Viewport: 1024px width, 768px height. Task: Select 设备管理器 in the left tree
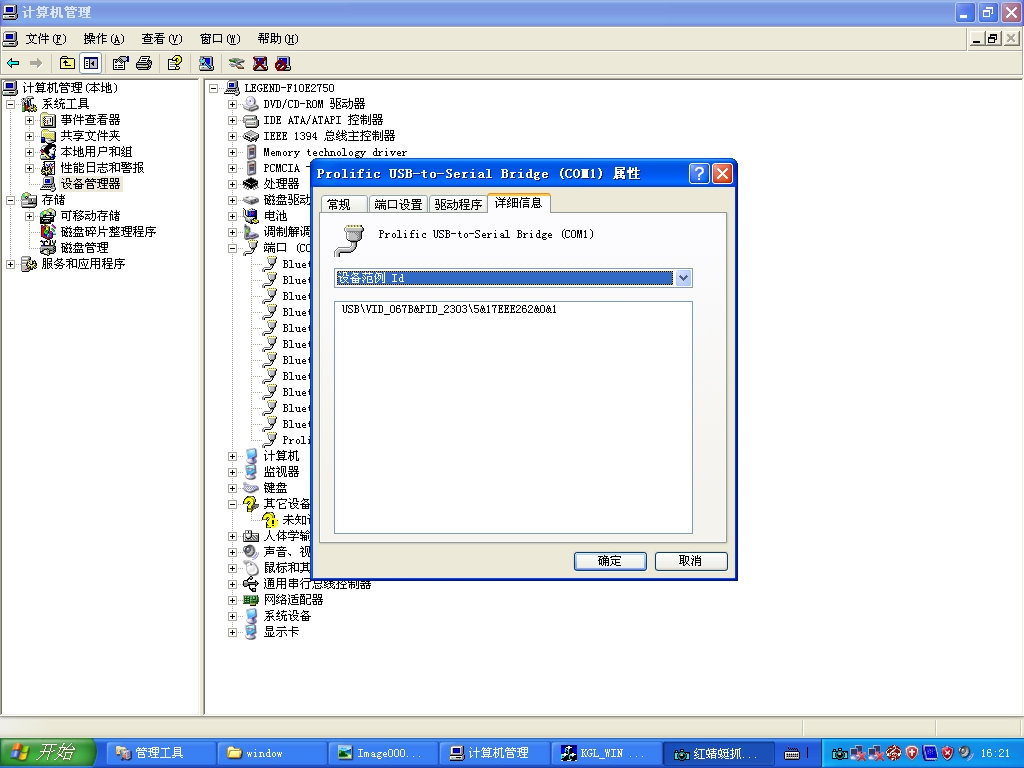tap(90, 184)
